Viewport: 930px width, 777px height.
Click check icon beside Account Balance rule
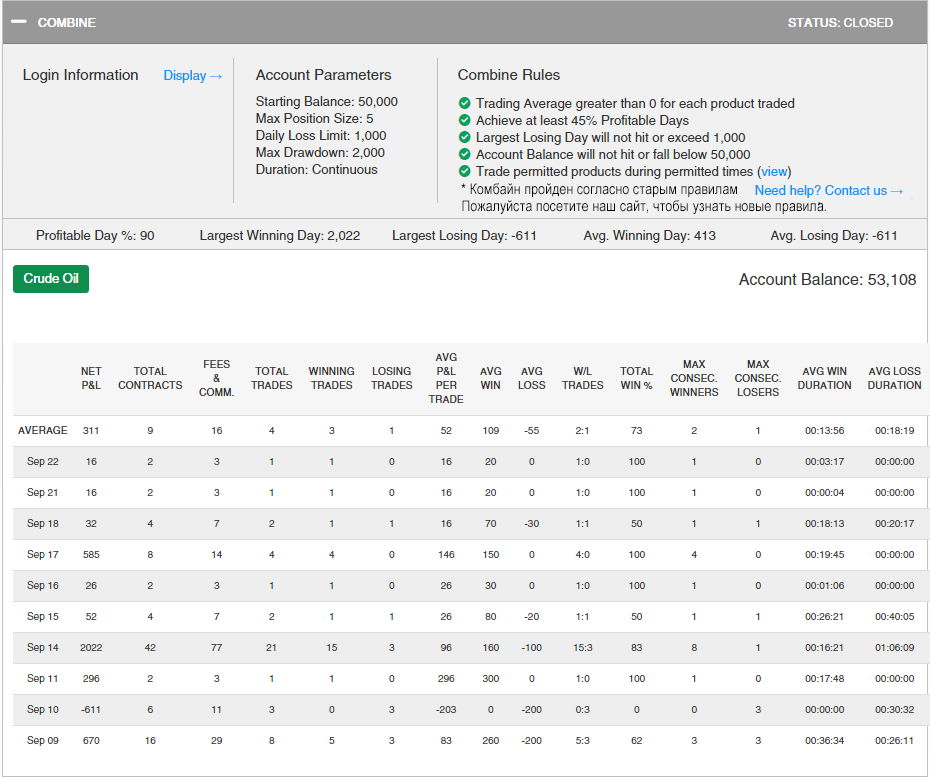coord(465,154)
